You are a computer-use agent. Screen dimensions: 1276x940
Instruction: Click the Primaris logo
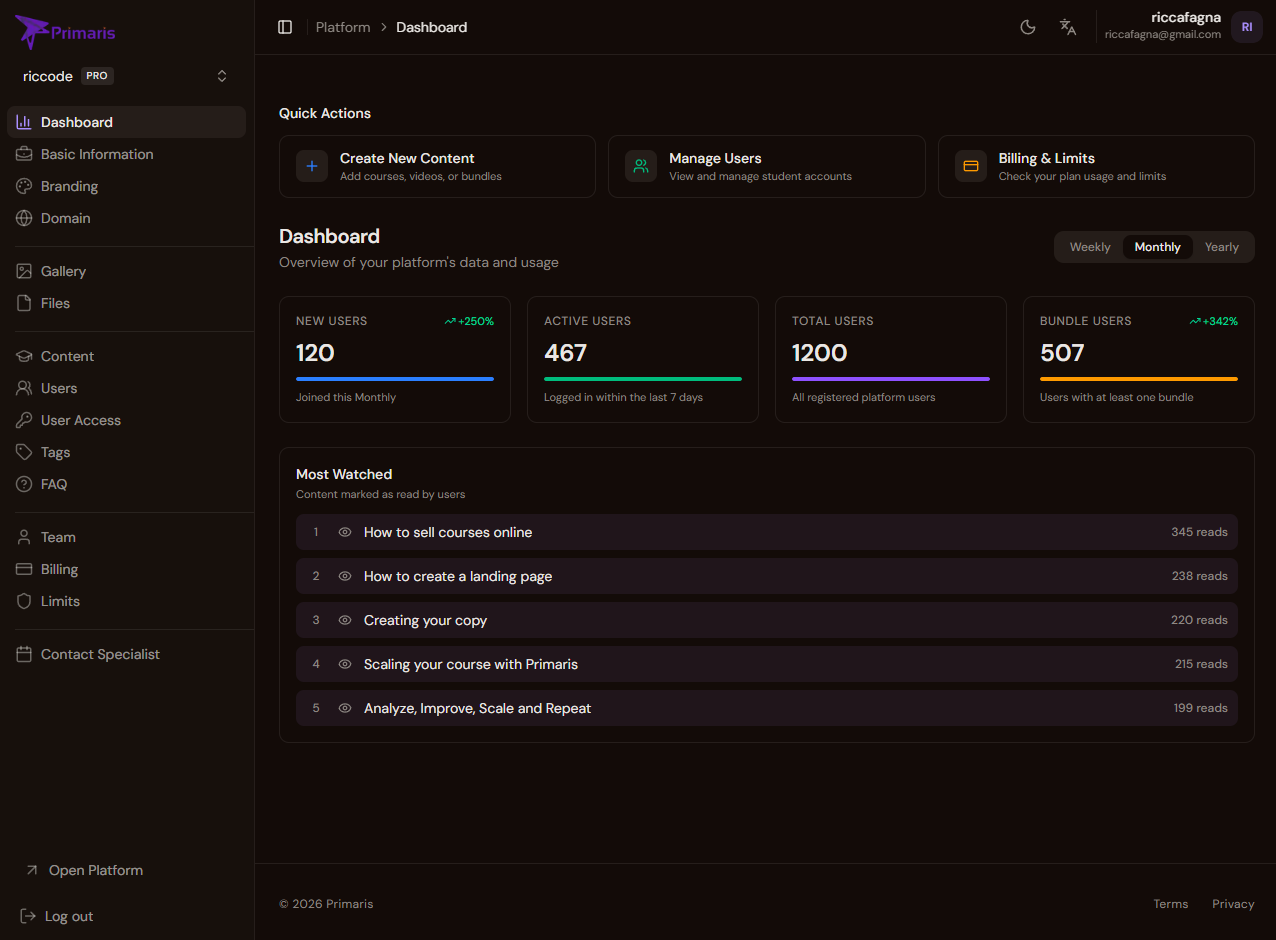pos(66,32)
